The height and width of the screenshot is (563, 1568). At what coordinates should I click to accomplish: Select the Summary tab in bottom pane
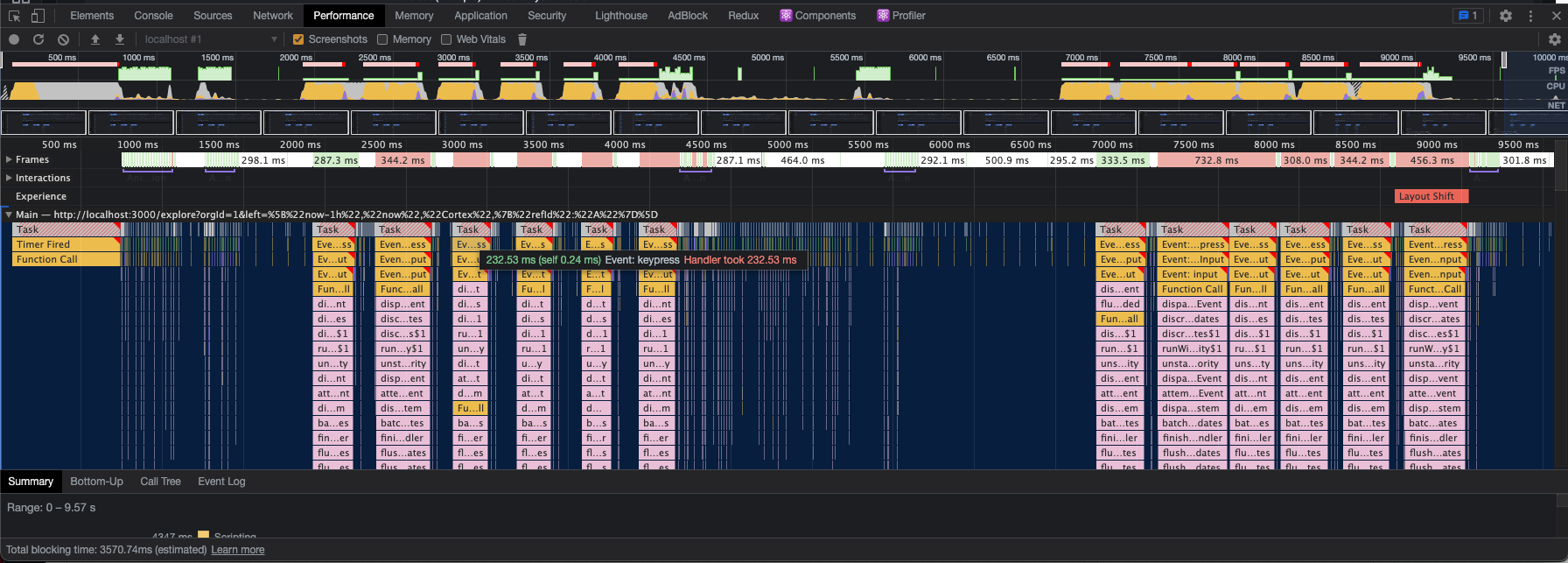click(31, 482)
